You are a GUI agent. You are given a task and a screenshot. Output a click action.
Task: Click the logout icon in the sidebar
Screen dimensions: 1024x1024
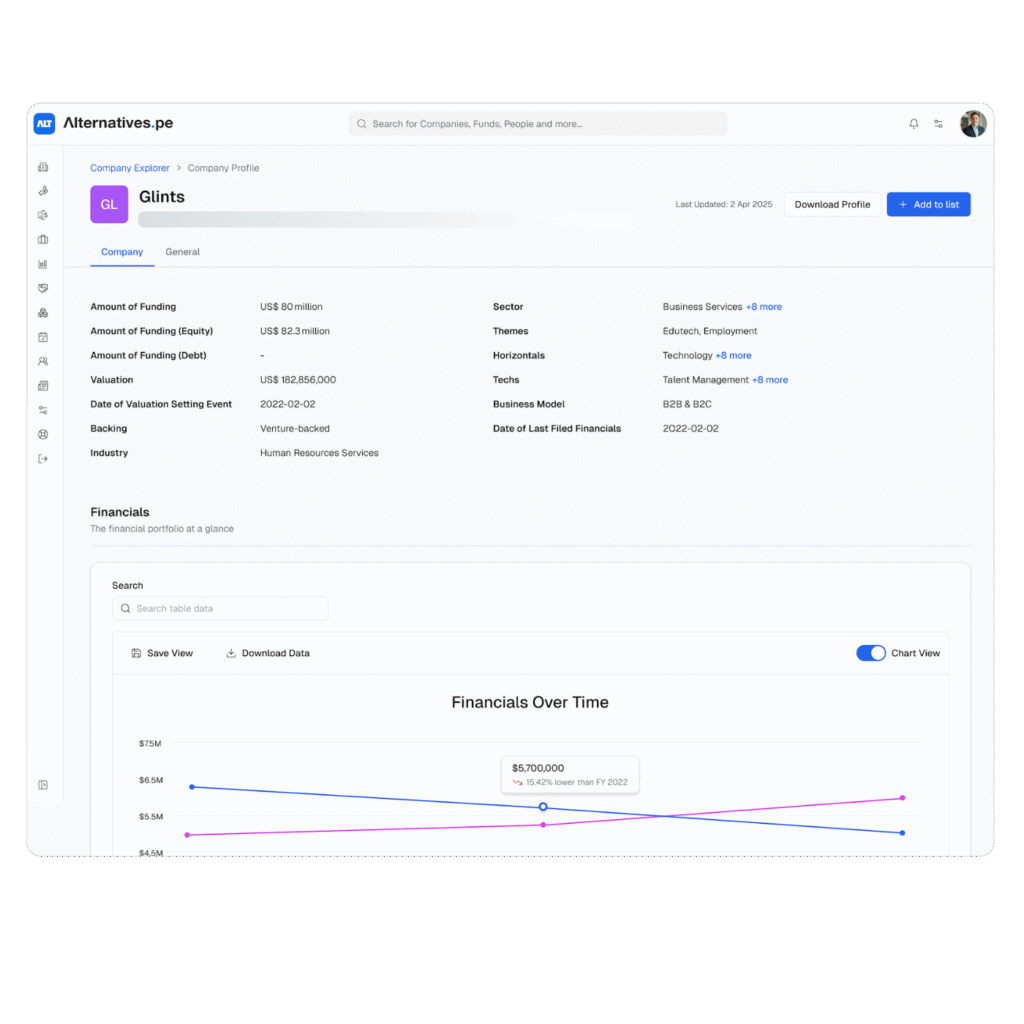43,459
